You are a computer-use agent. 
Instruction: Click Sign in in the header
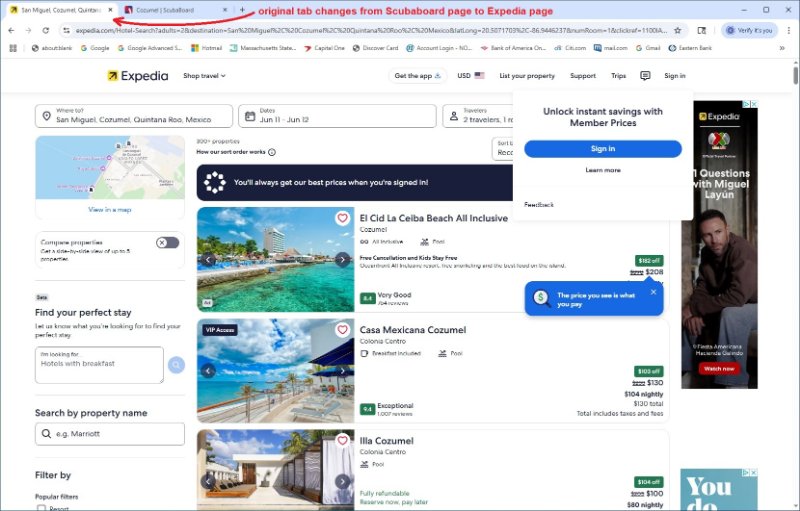[x=674, y=75]
